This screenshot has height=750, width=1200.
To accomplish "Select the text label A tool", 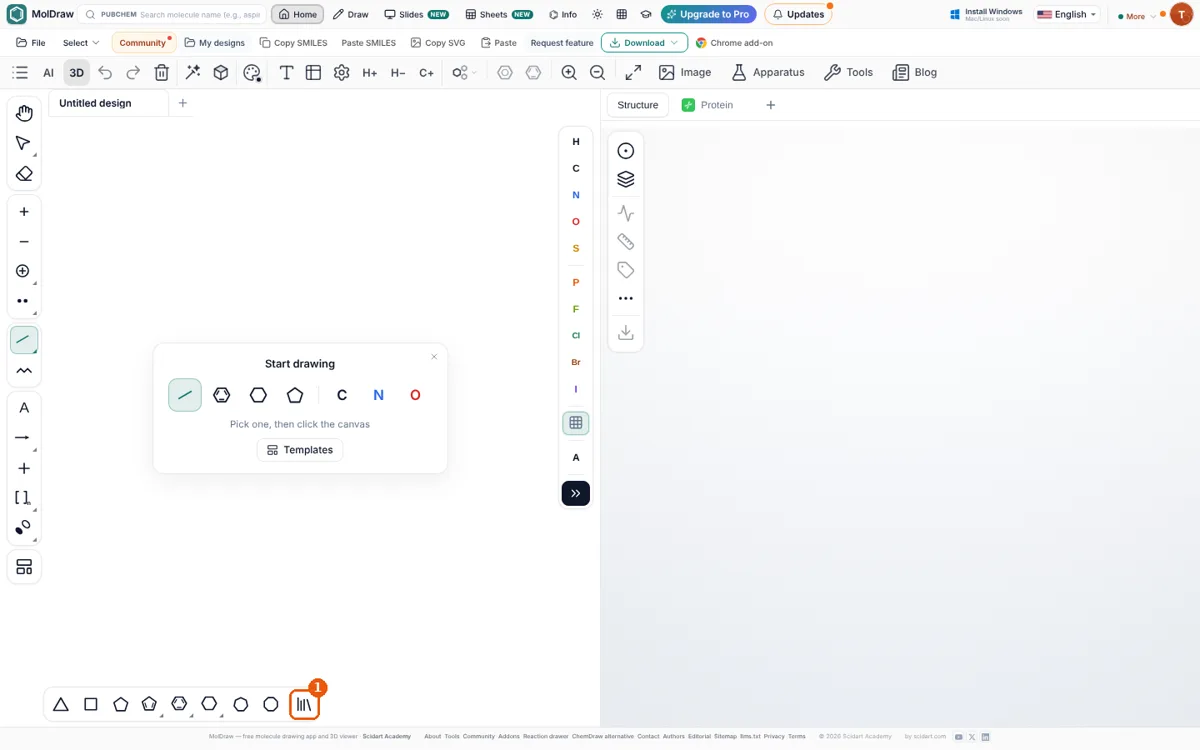I will pyautogui.click(x=24, y=408).
